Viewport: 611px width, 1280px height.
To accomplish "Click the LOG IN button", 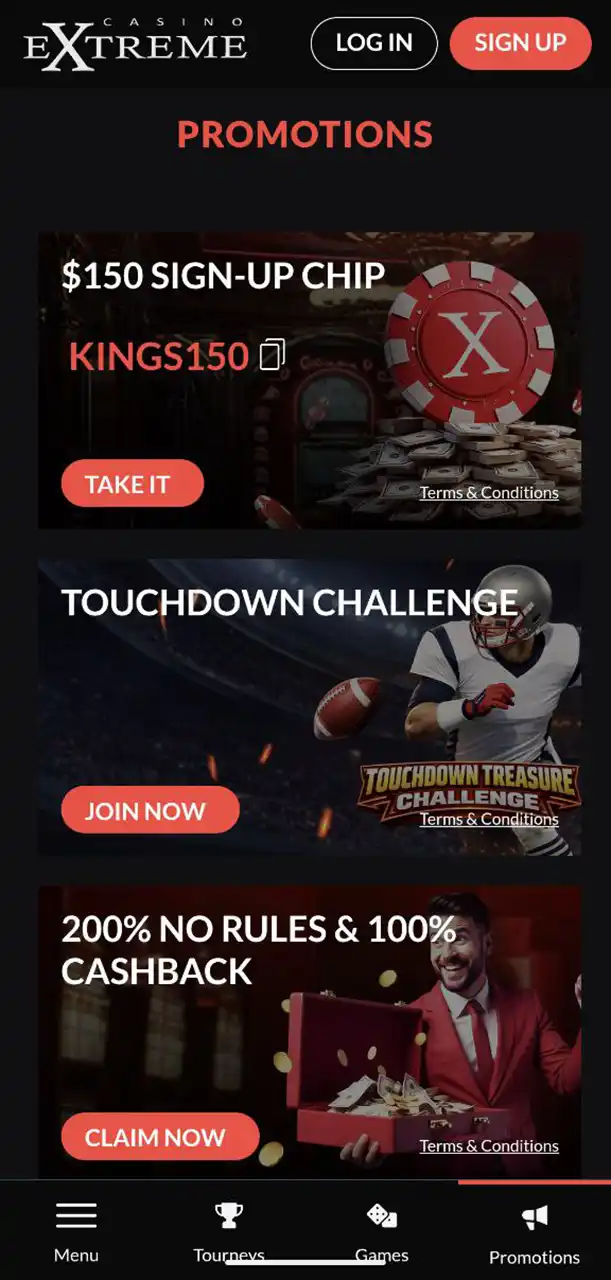I will click(x=374, y=43).
